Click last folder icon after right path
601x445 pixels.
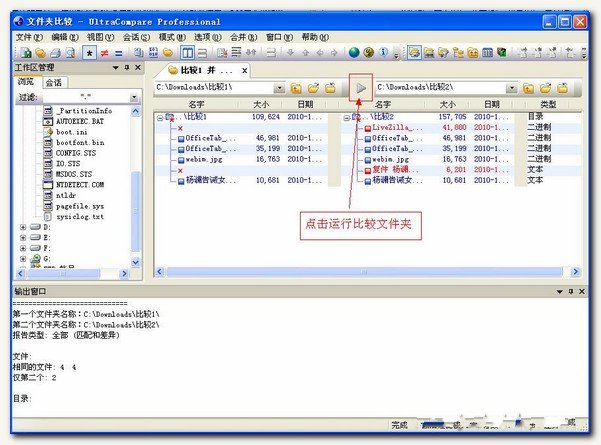[563, 88]
